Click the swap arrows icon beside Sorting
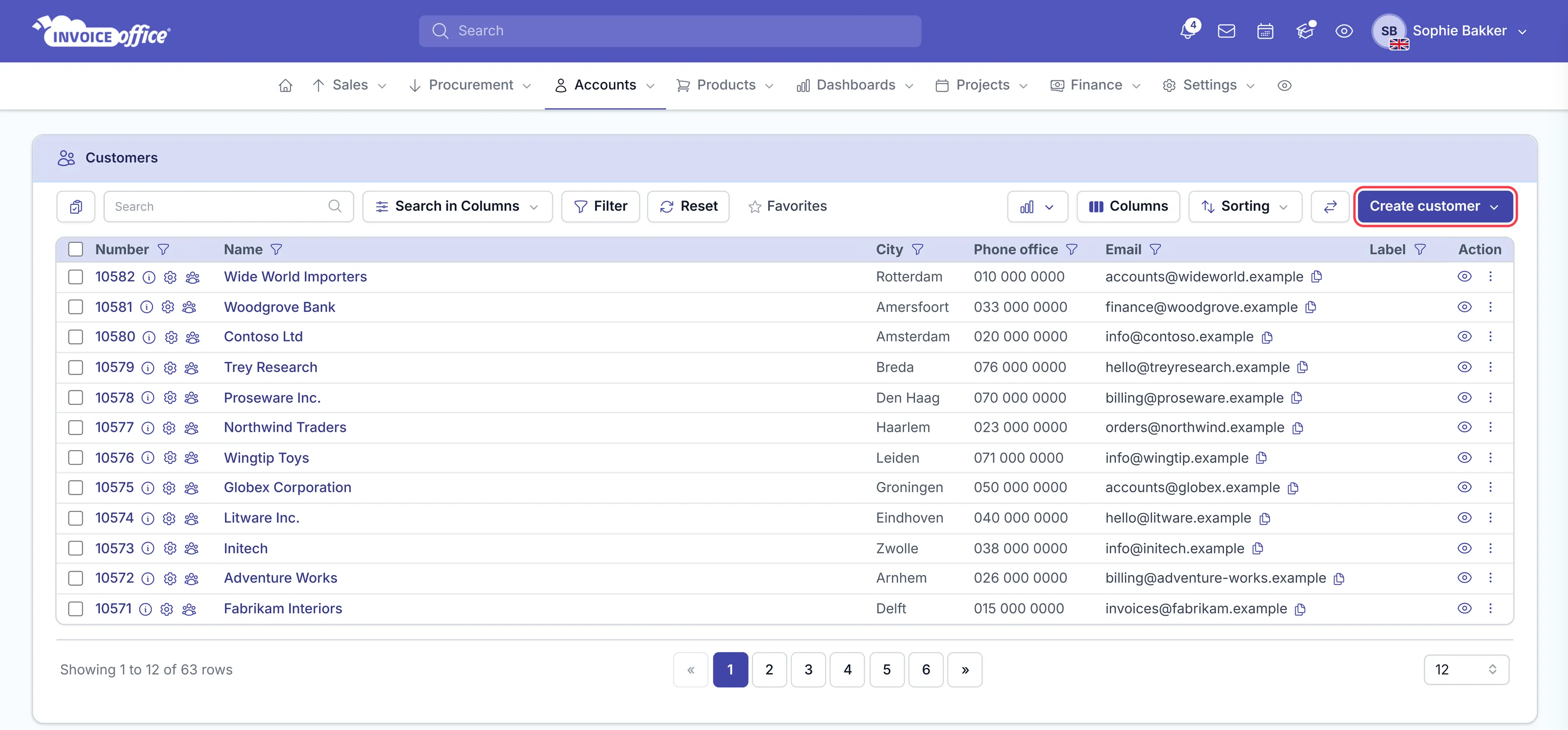Image resolution: width=1568 pixels, height=730 pixels. coord(1330,206)
